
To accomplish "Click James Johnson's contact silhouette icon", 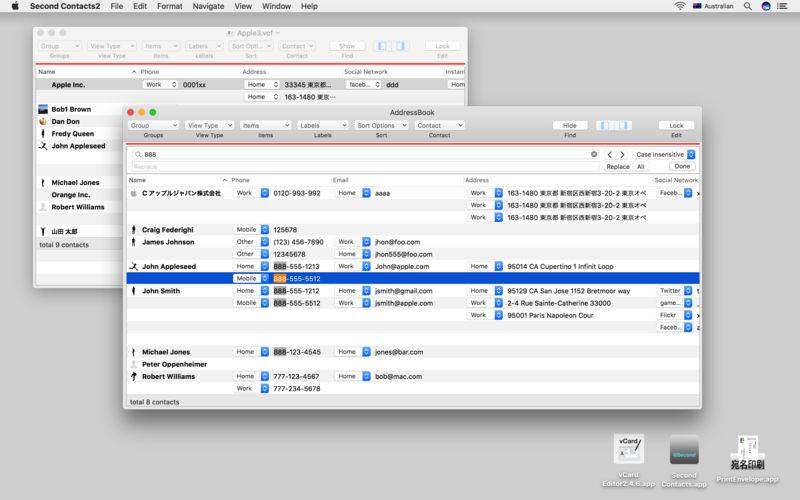I will (x=134, y=242).
